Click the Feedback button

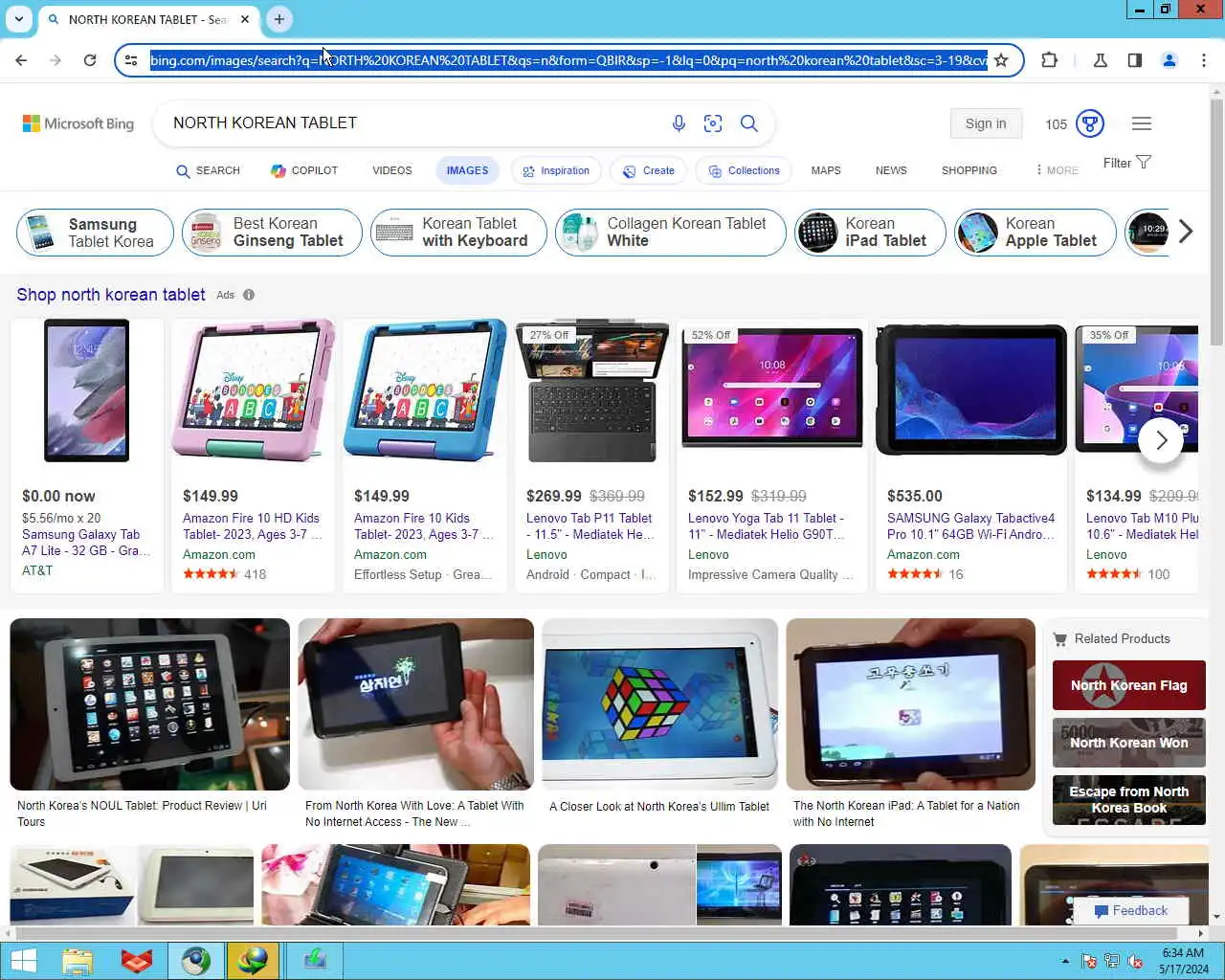(x=1130, y=910)
